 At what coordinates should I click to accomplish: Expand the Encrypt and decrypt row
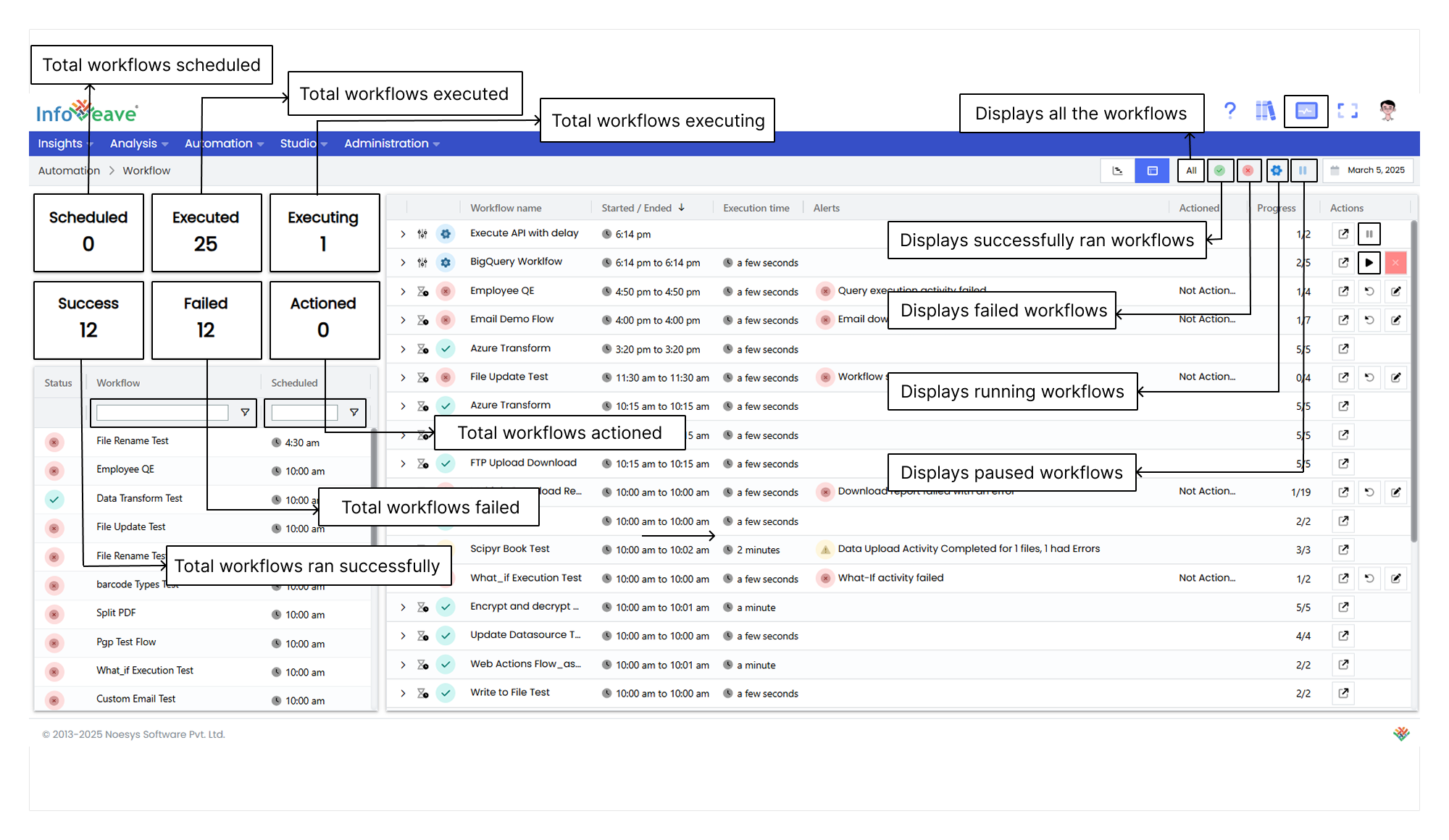(x=403, y=607)
